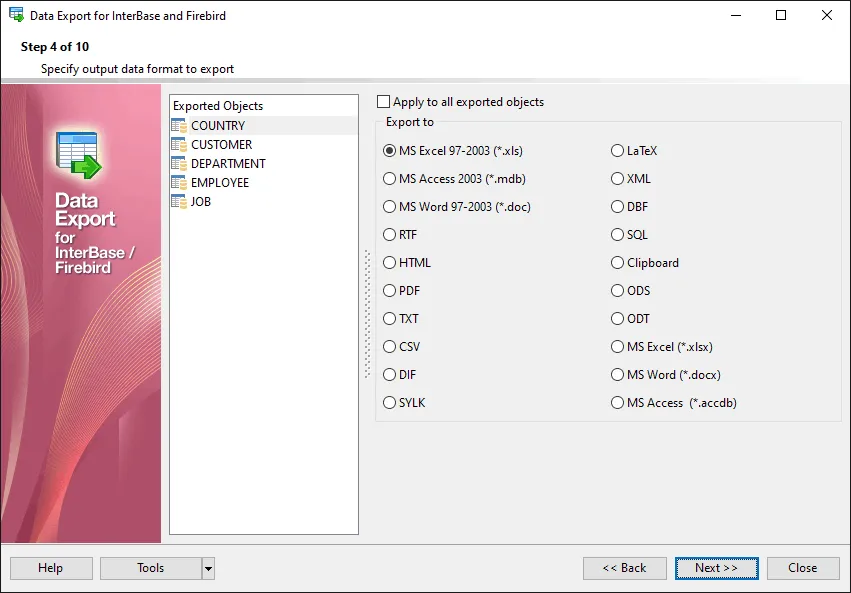Minimize the Data Export window

click(x=736, y=15)
